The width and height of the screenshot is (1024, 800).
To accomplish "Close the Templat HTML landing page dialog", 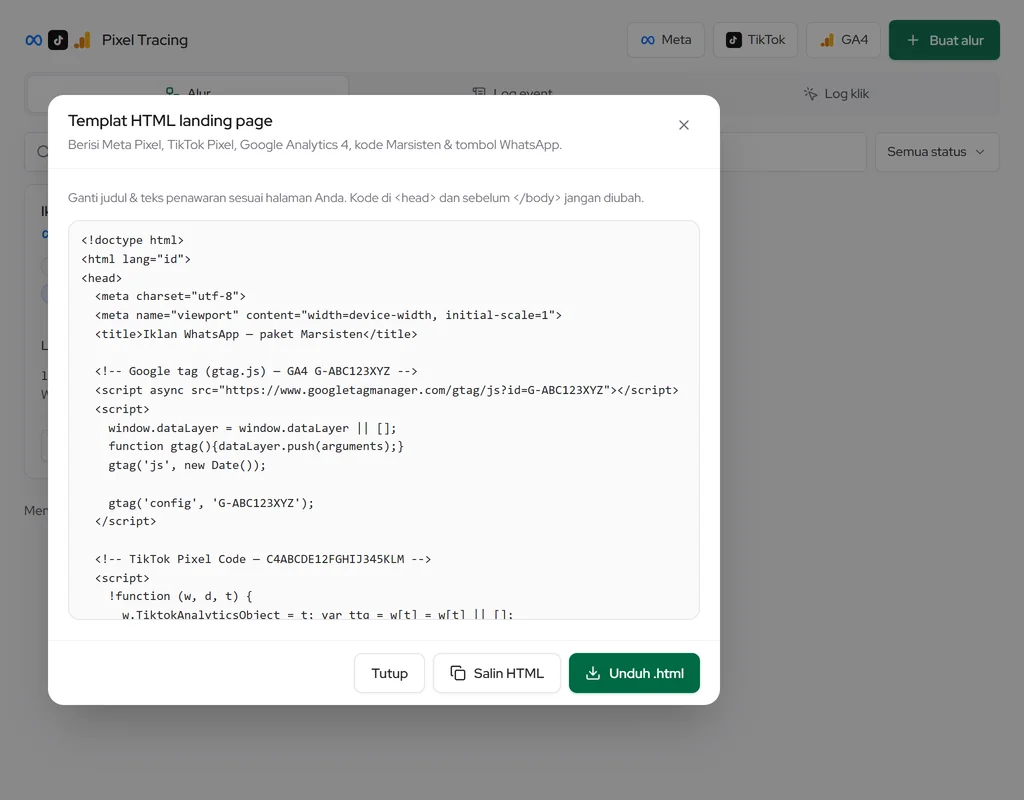I will (684, 125).
